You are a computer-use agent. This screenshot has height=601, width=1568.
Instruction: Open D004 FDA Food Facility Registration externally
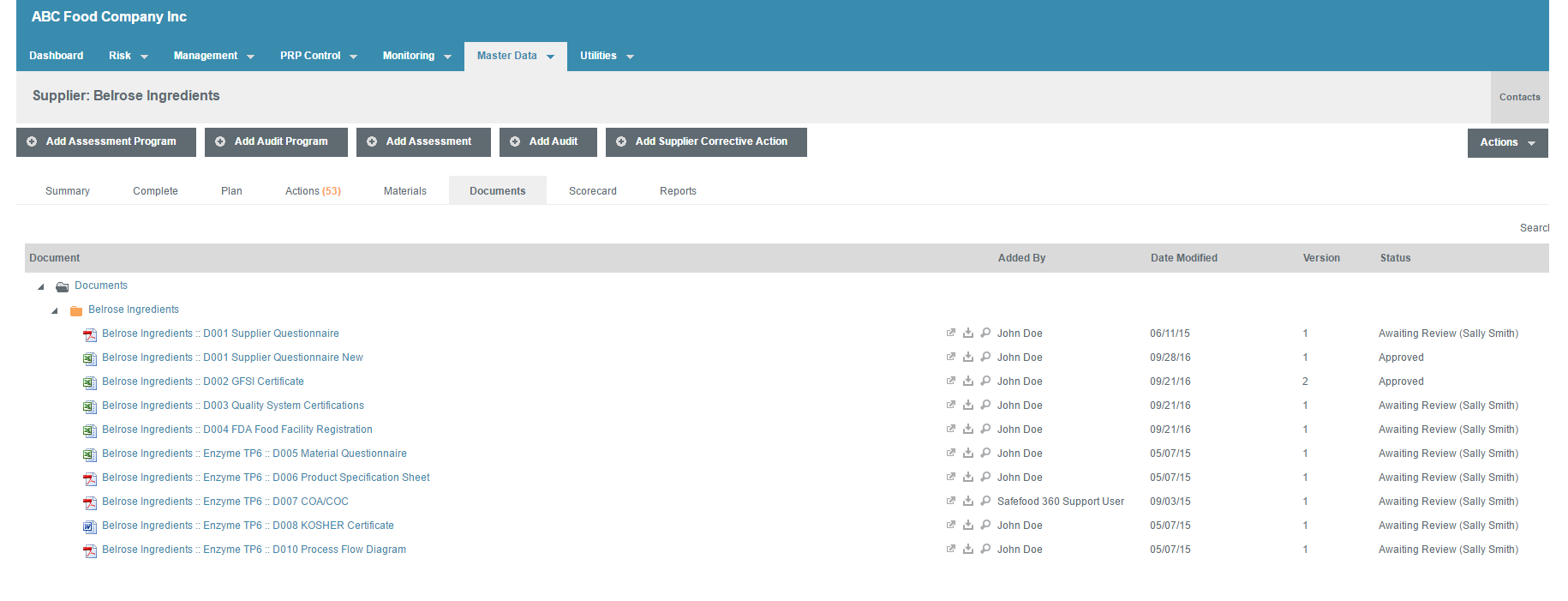(950, 429)
